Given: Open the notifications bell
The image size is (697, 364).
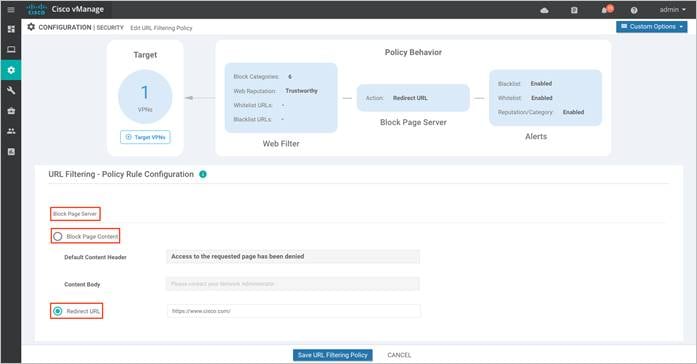Looking at the screenshot, I should click(x=606, y=9).
